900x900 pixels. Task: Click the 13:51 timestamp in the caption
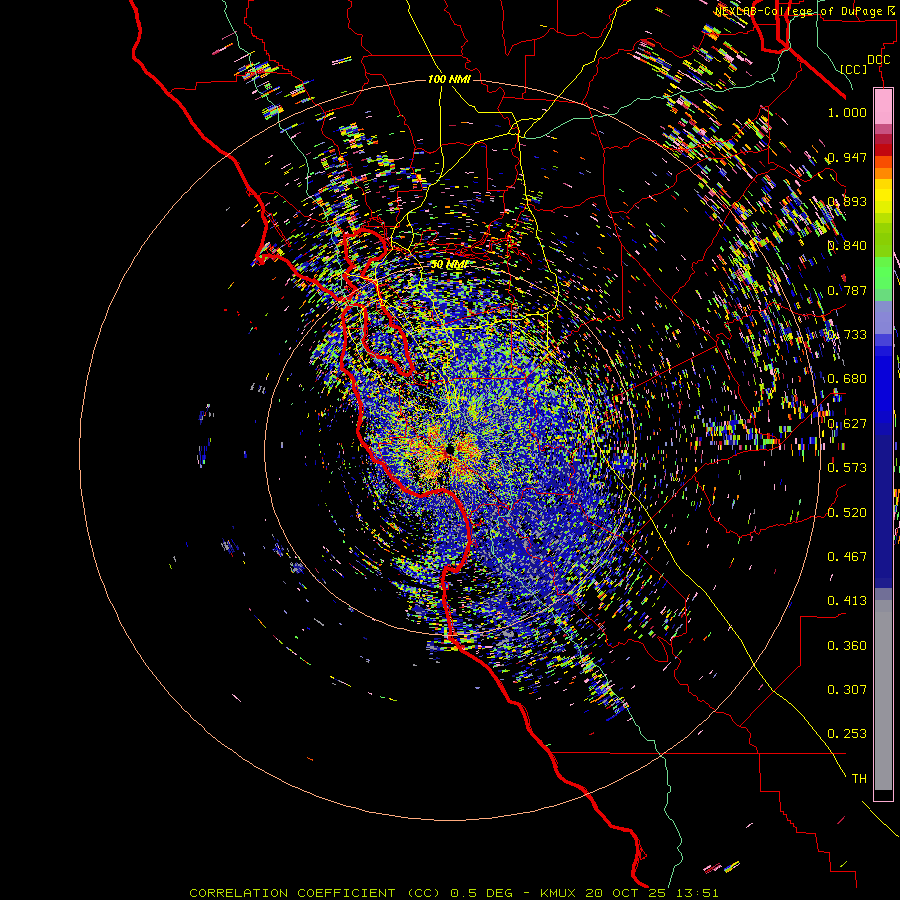pyautogui.click(x=698, y=893)
